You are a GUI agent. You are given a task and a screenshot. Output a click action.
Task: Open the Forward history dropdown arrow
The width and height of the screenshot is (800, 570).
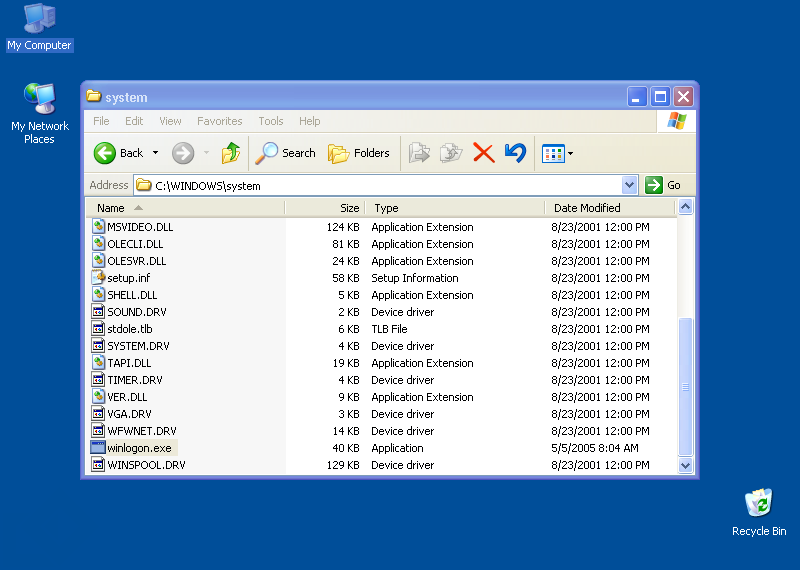tap(206, 153)
